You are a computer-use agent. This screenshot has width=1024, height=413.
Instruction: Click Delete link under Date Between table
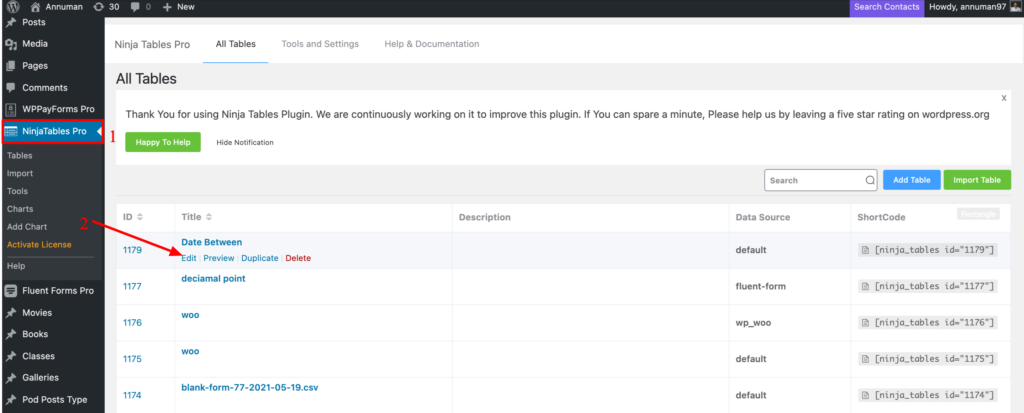(298, 258)
